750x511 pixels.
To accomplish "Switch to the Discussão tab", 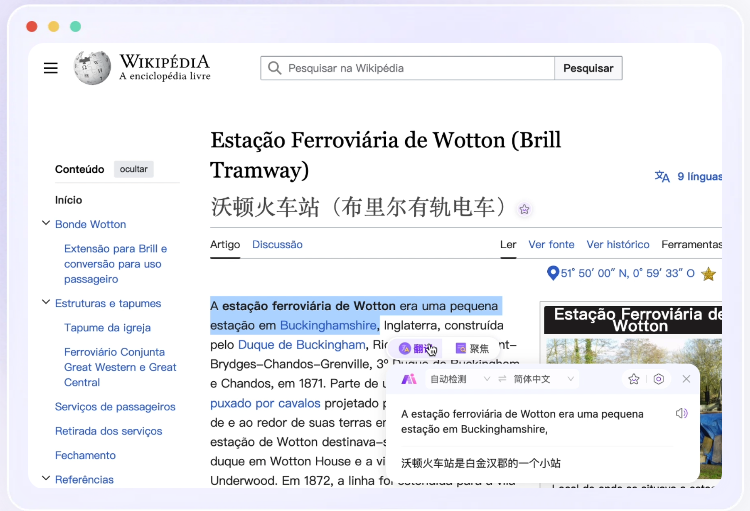I will (x=277, y=244).
